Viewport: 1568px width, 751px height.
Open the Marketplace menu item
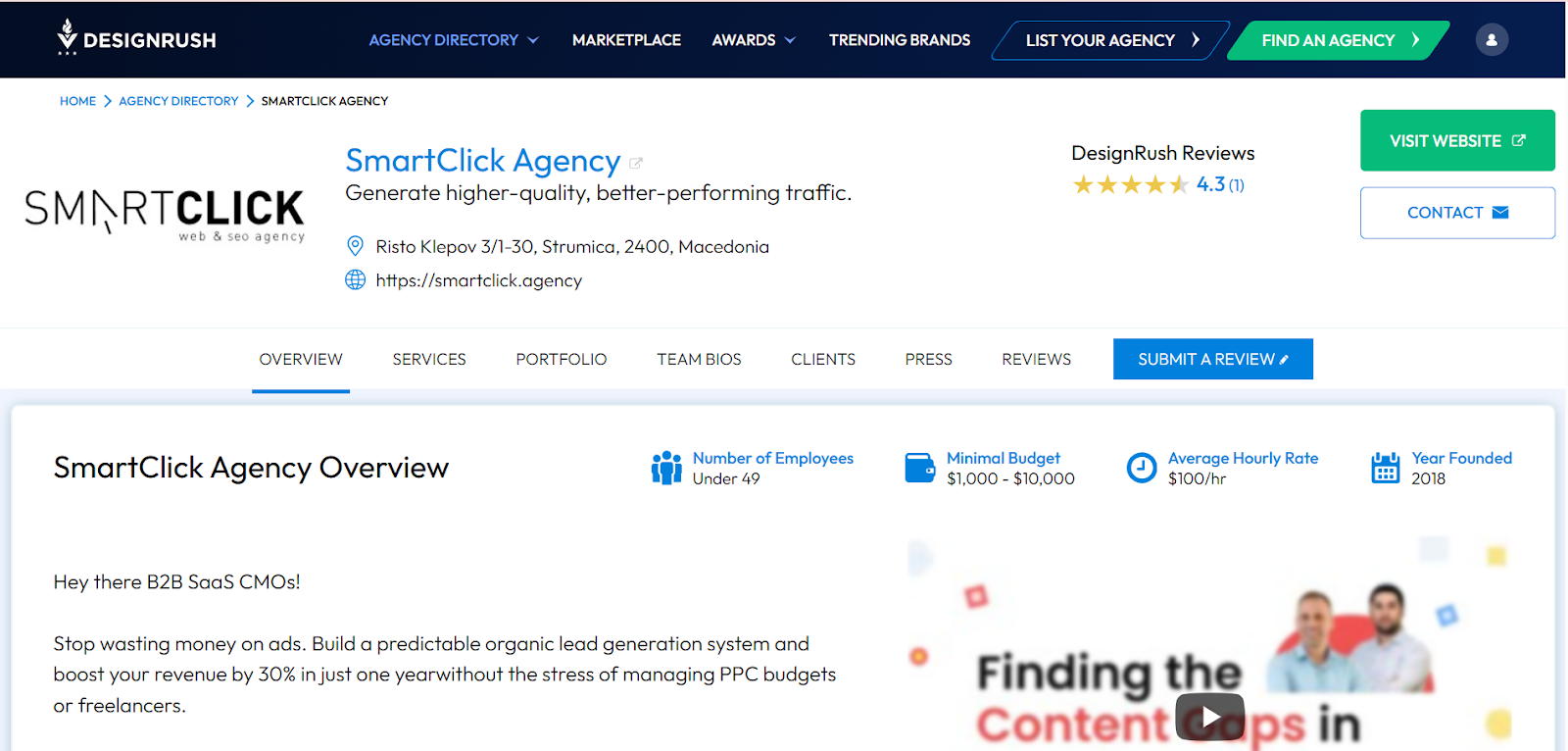(x=626, y=40)
